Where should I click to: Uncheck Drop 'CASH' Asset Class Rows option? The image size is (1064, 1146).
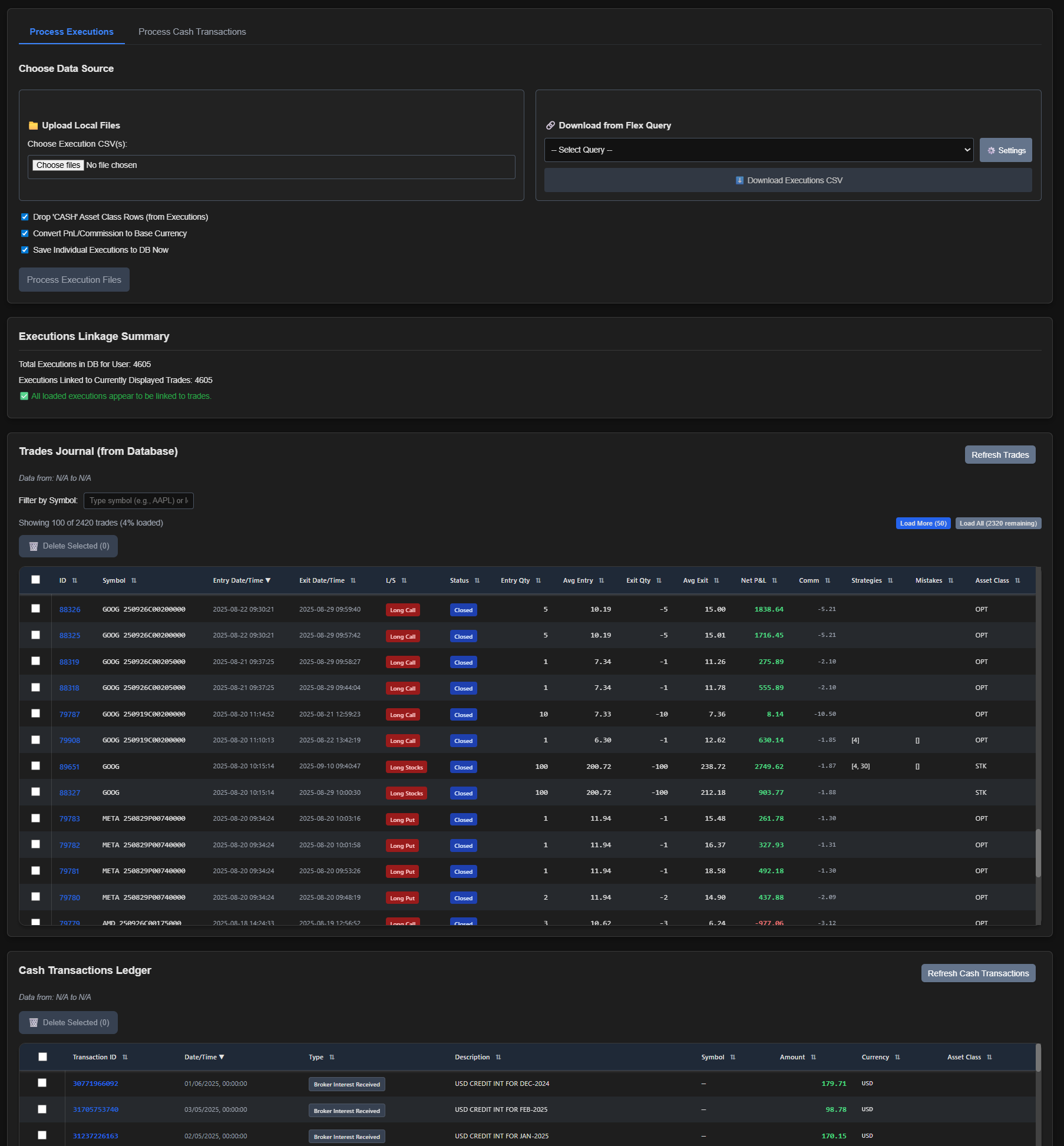[x=25, y=217]
